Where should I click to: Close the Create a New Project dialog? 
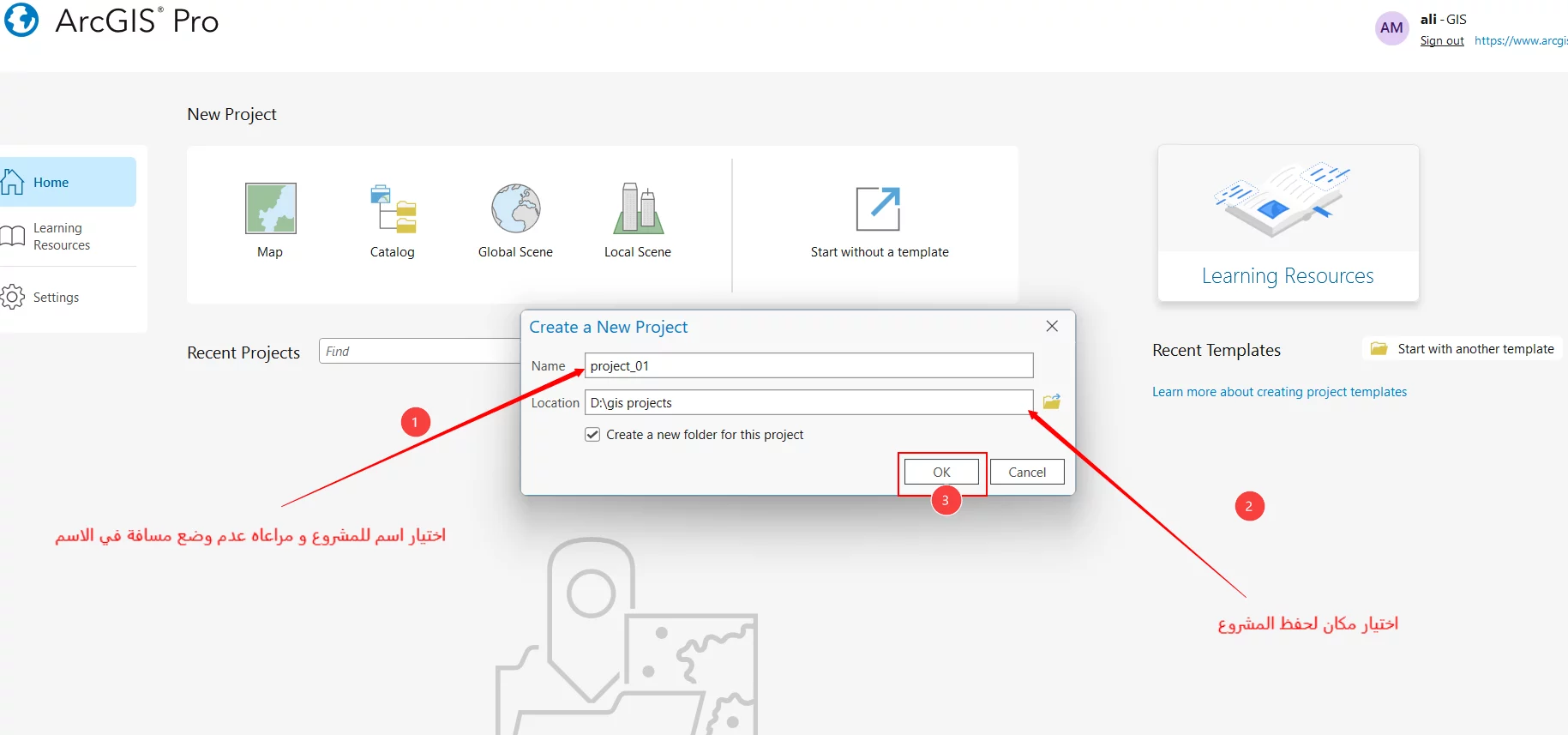(x=1052, y=326)
